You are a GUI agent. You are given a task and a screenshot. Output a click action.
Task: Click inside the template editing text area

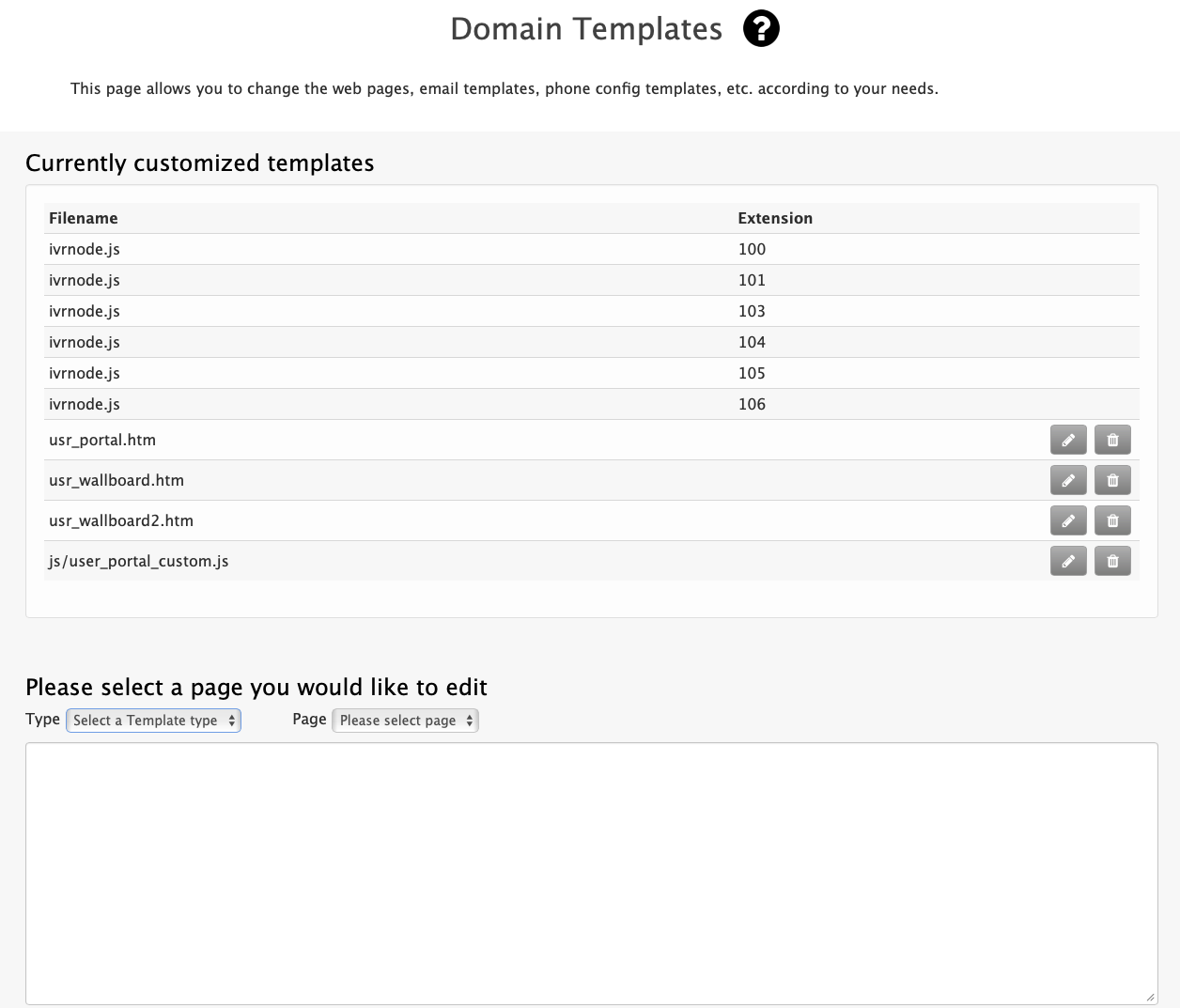590,874
